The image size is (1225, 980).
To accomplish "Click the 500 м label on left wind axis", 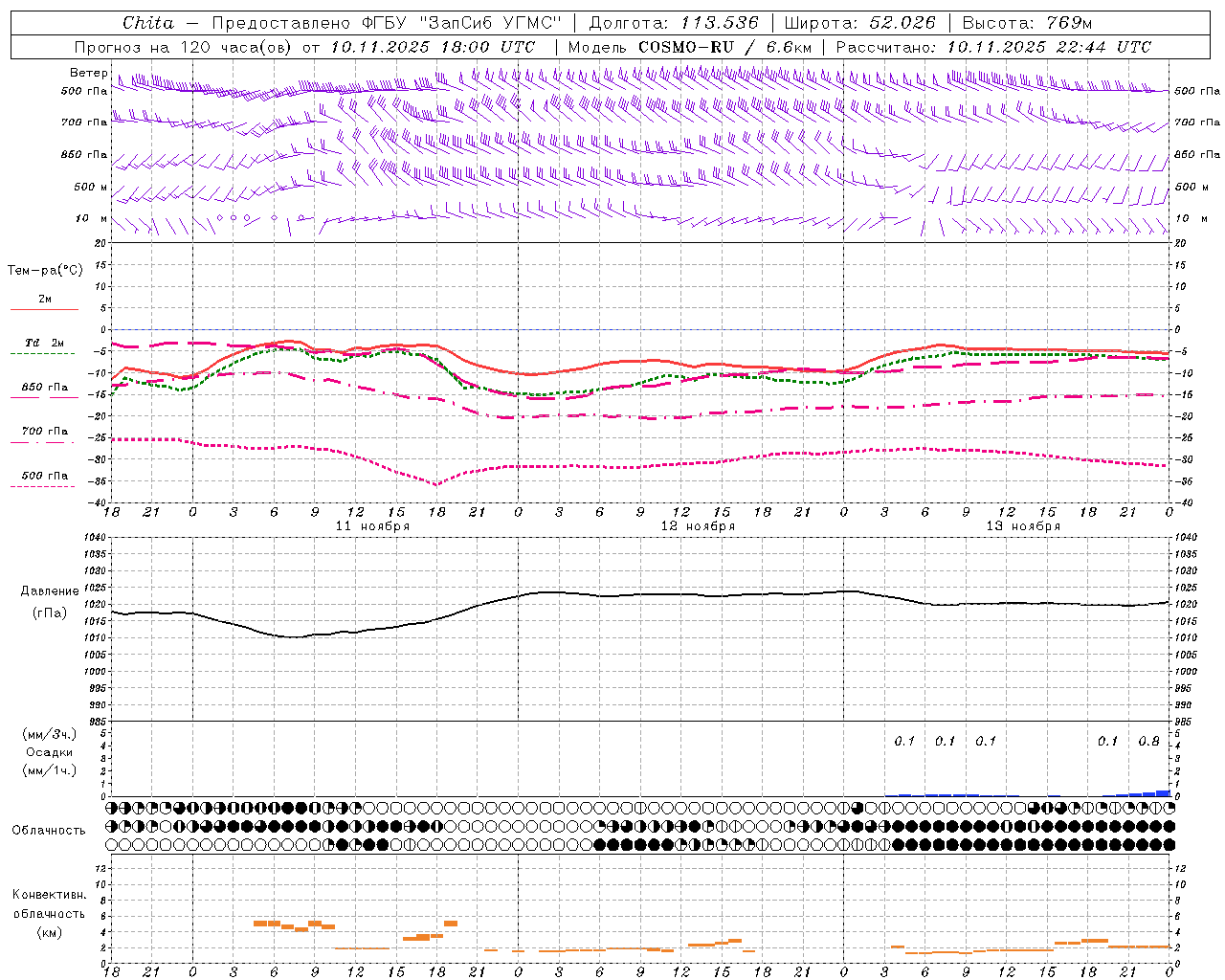I will (x=91, y=188).
